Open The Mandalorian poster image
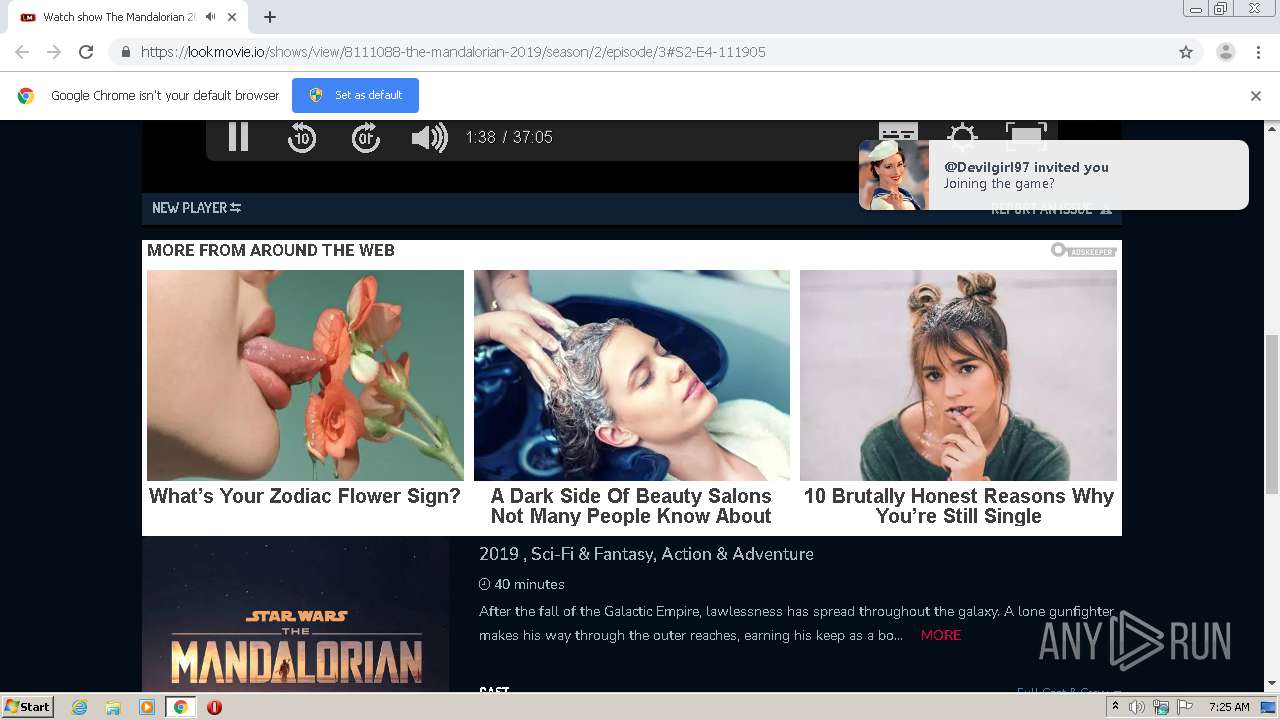The width and height of the screenshot is (1280, 720). 296,615
